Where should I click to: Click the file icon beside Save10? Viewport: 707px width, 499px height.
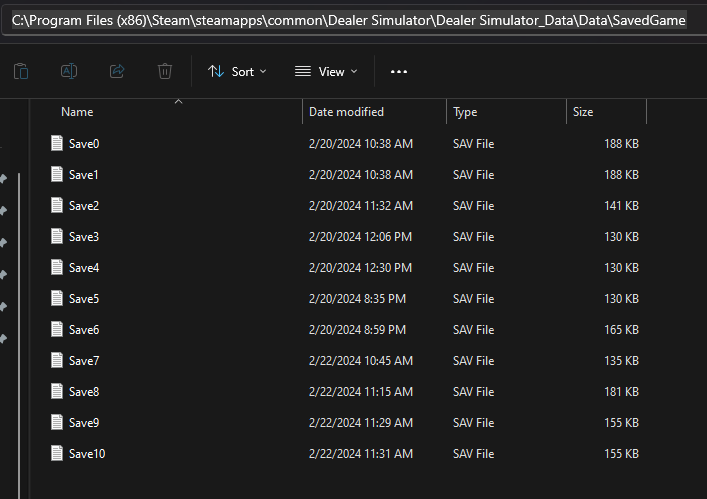pos(57,454)
